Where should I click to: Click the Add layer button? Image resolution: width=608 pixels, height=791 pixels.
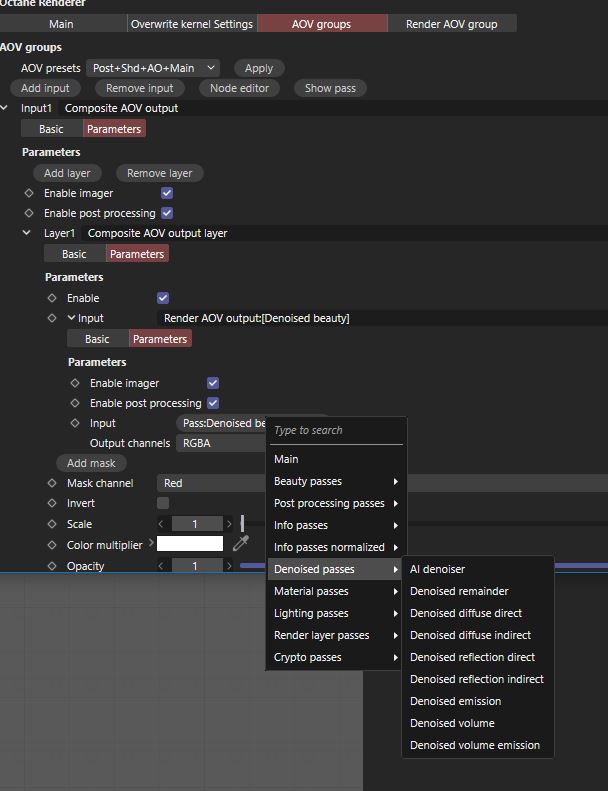pos(67,173)
